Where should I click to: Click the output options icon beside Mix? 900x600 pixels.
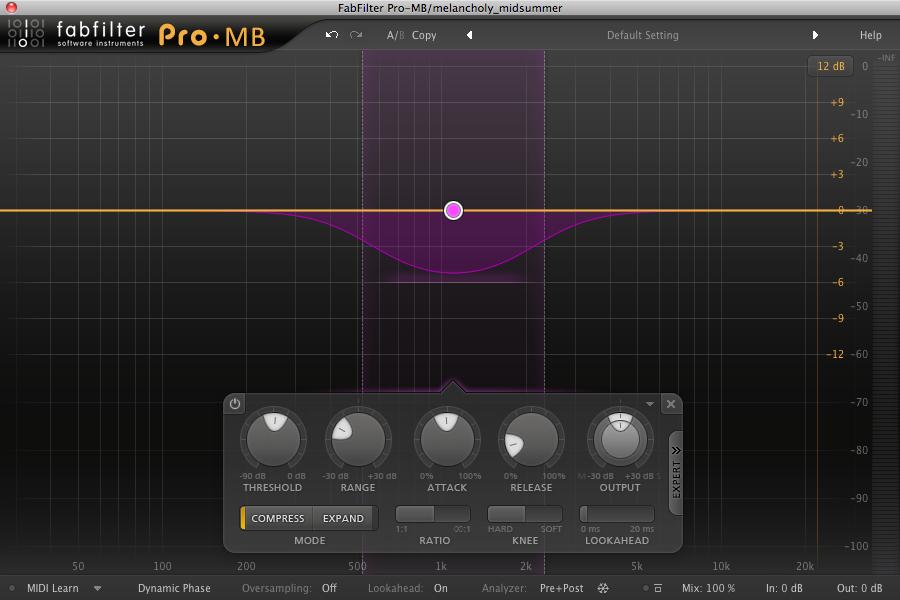point(658,588)
